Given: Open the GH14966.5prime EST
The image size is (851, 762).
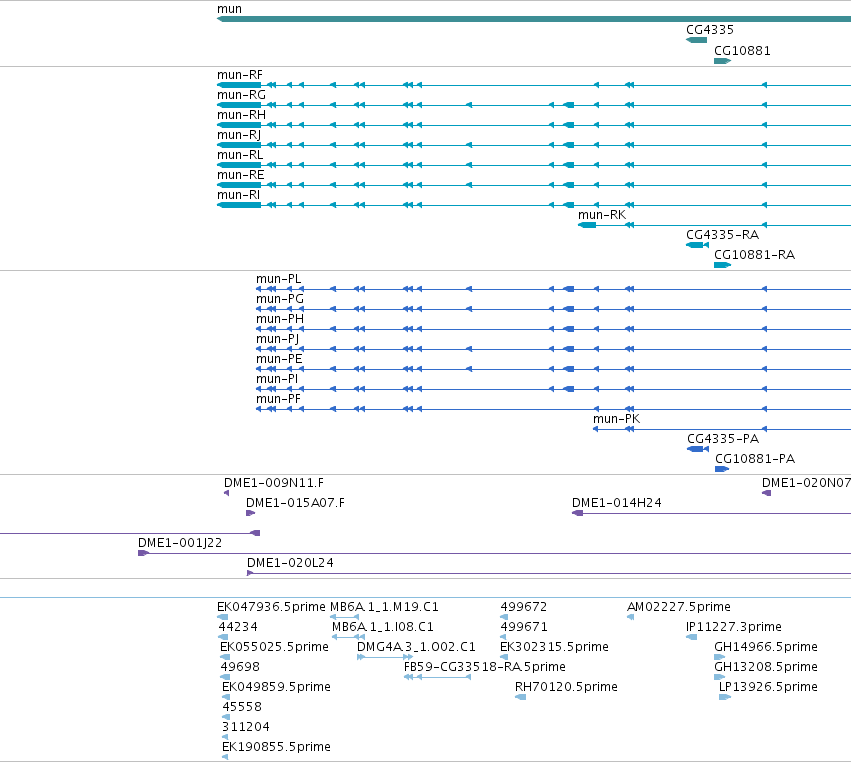Looking at the screenshot, I should [720, 657].
